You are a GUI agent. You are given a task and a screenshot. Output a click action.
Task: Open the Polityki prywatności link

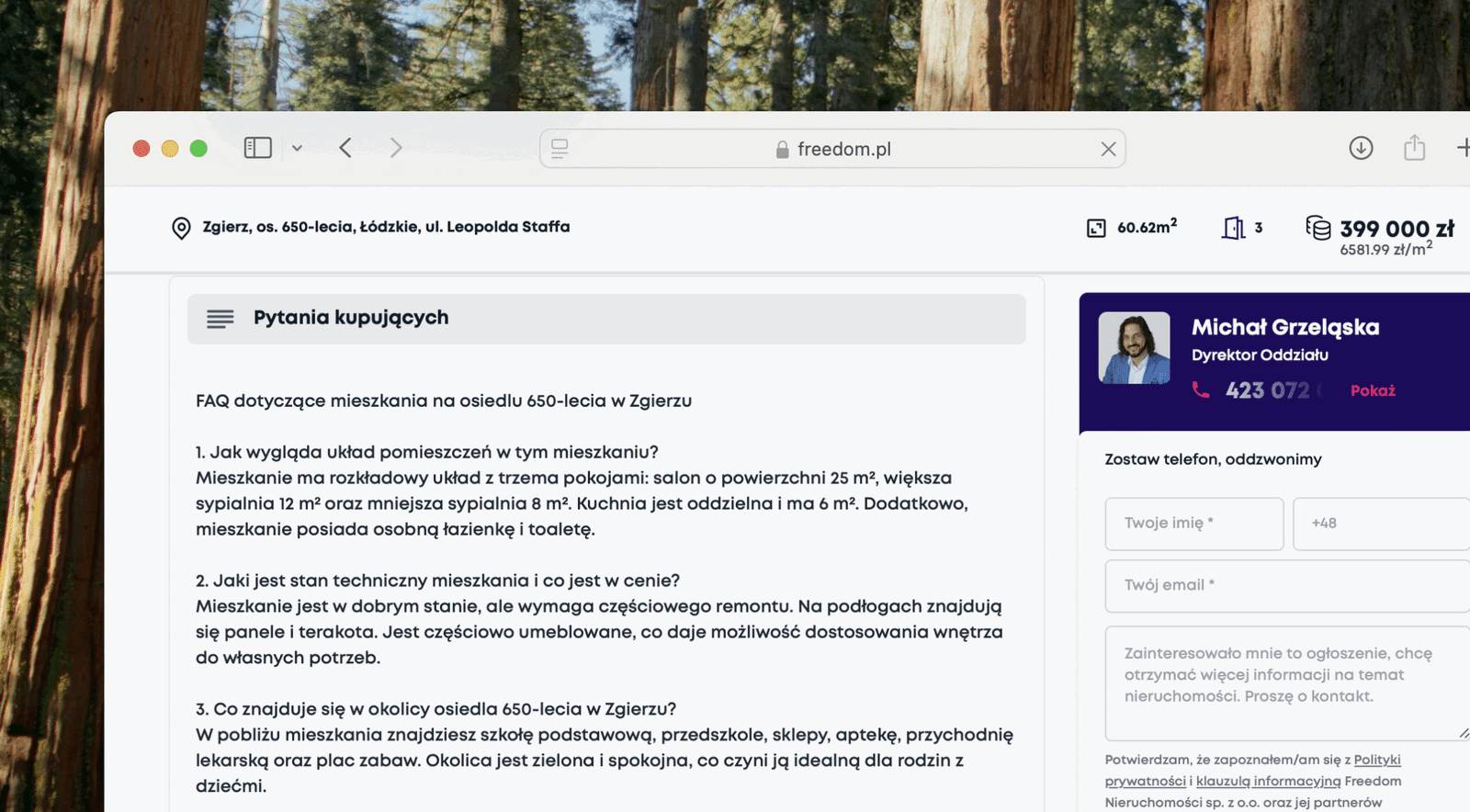pyautogui.click(x=1376, y=760)
